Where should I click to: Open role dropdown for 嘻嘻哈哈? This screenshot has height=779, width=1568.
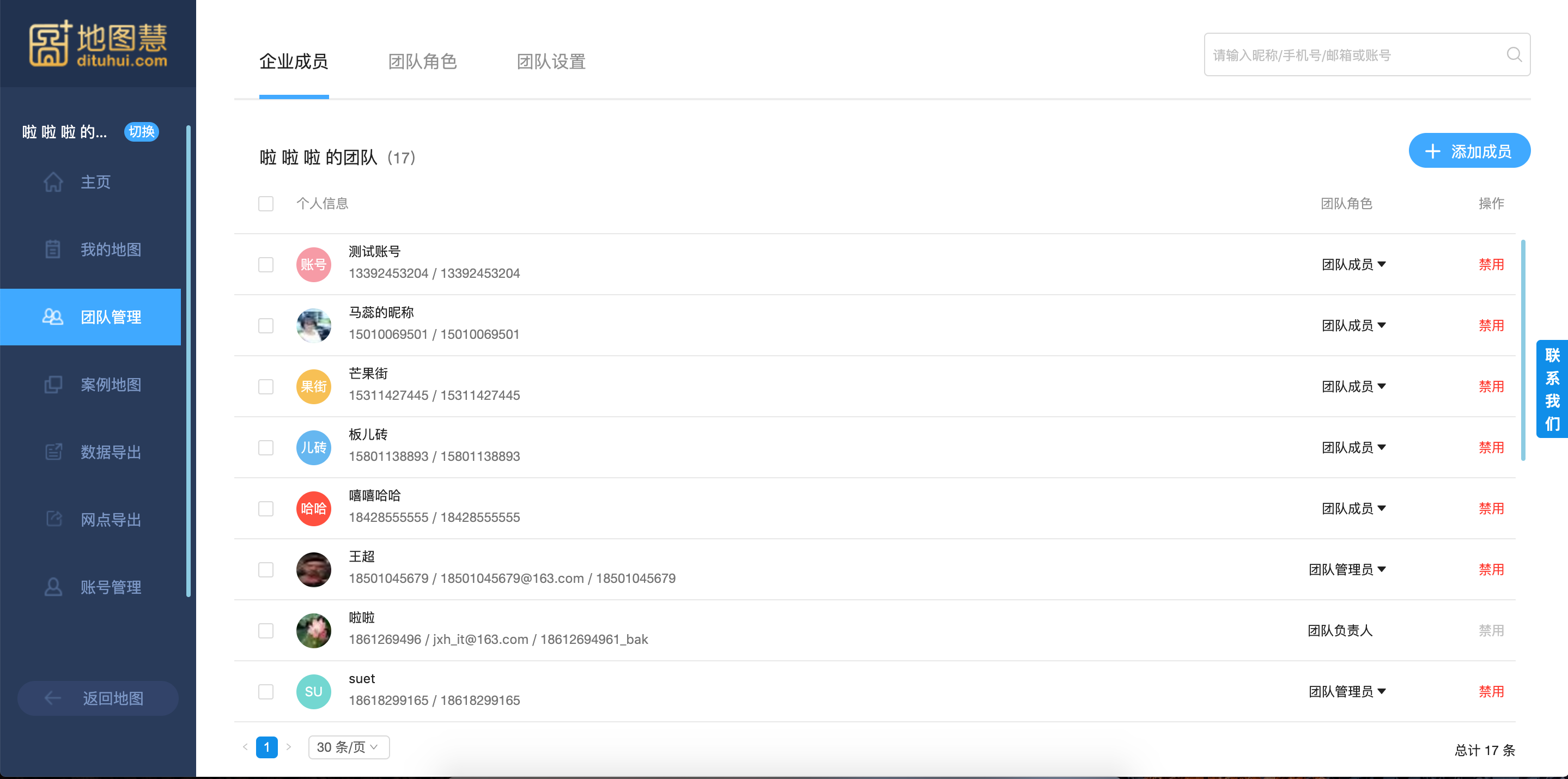tap(1354, 509)
